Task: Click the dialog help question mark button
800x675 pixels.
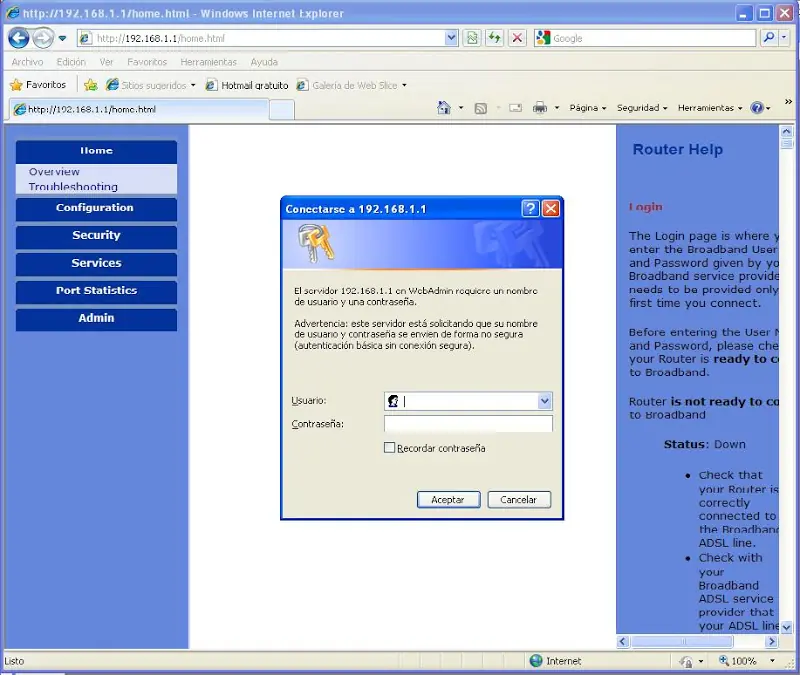Action: (531, 209)
